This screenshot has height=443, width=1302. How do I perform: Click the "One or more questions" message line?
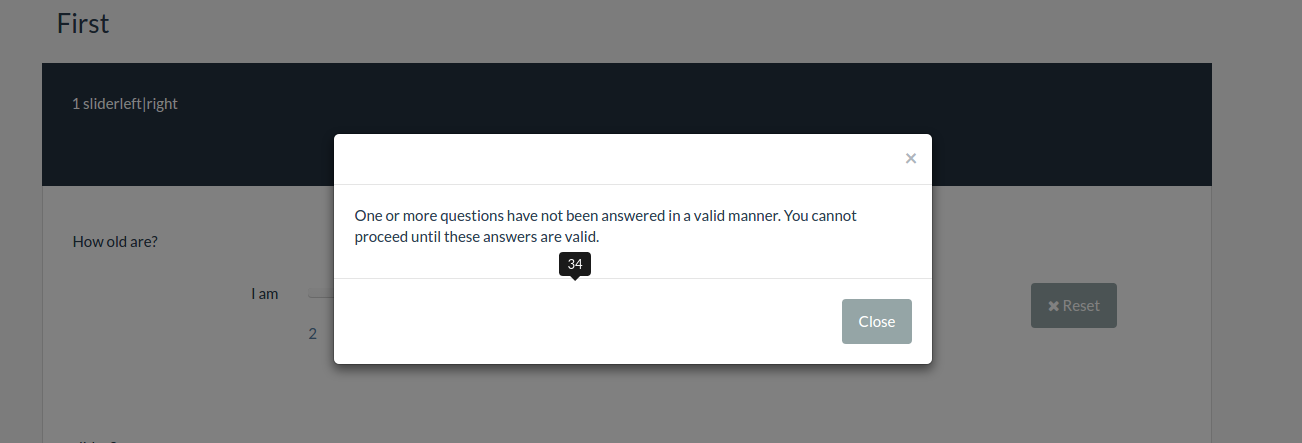click(605, 215)
